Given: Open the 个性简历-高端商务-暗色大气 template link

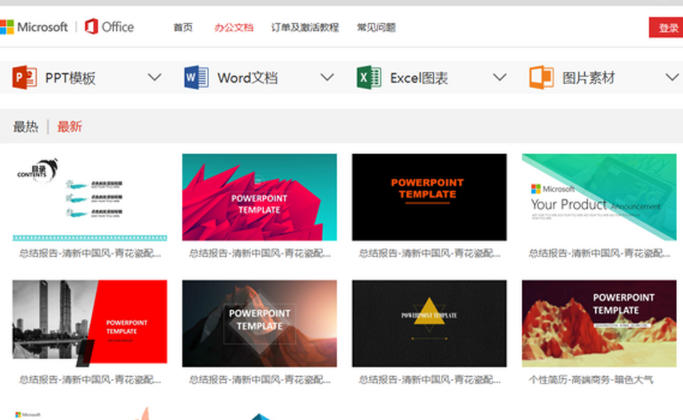Looking at the screenshot, I should pos(590,380).
